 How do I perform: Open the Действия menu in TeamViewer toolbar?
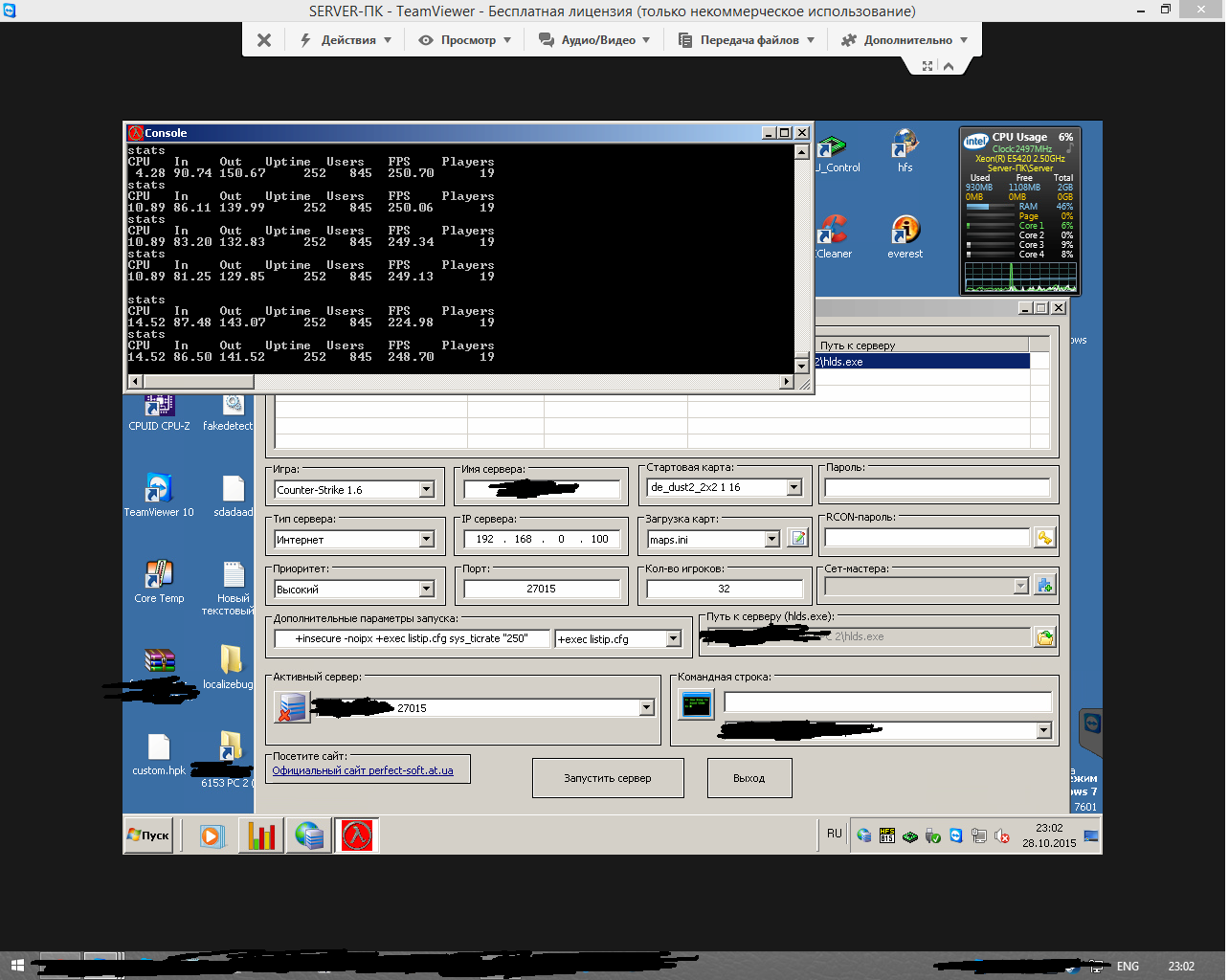point(346,40)
